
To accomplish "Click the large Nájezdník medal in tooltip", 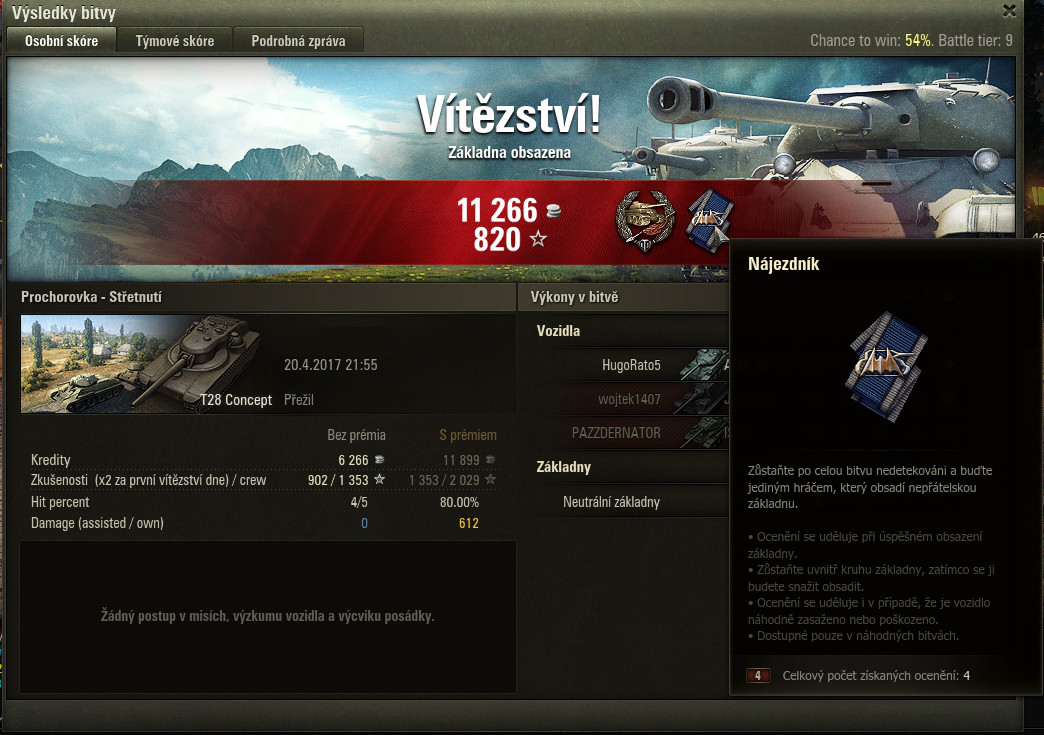I will click(886, 366).
